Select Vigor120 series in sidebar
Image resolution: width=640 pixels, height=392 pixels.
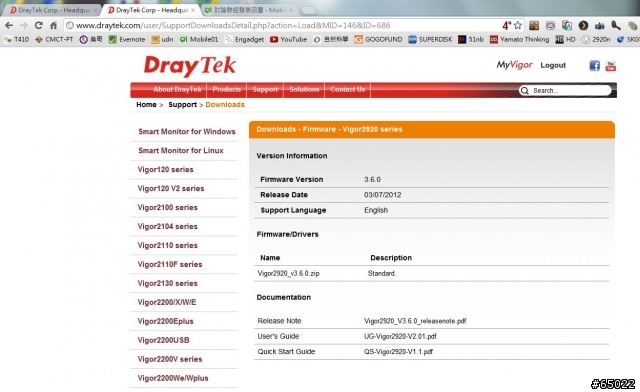[x=165, y=169]
